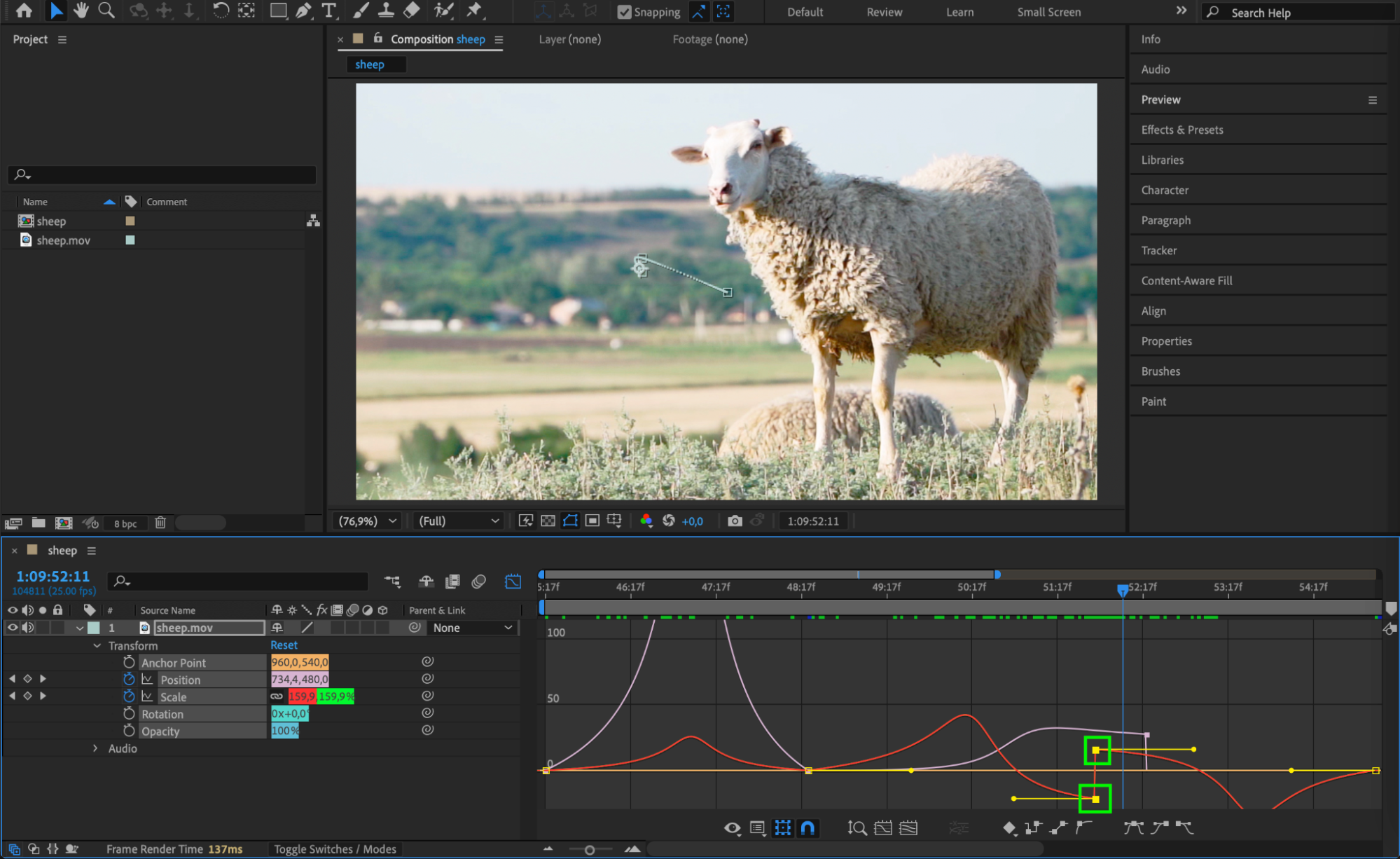Toggle the Graph Editor button

pyautogui.click(x=513, y=582)
